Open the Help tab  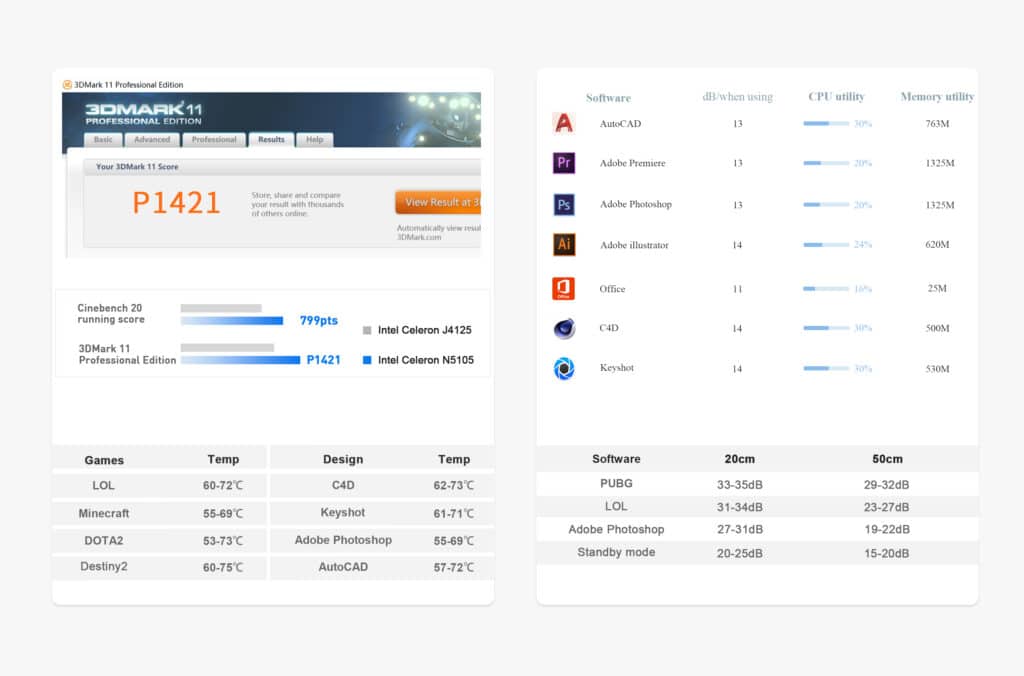tap(315, 140)
